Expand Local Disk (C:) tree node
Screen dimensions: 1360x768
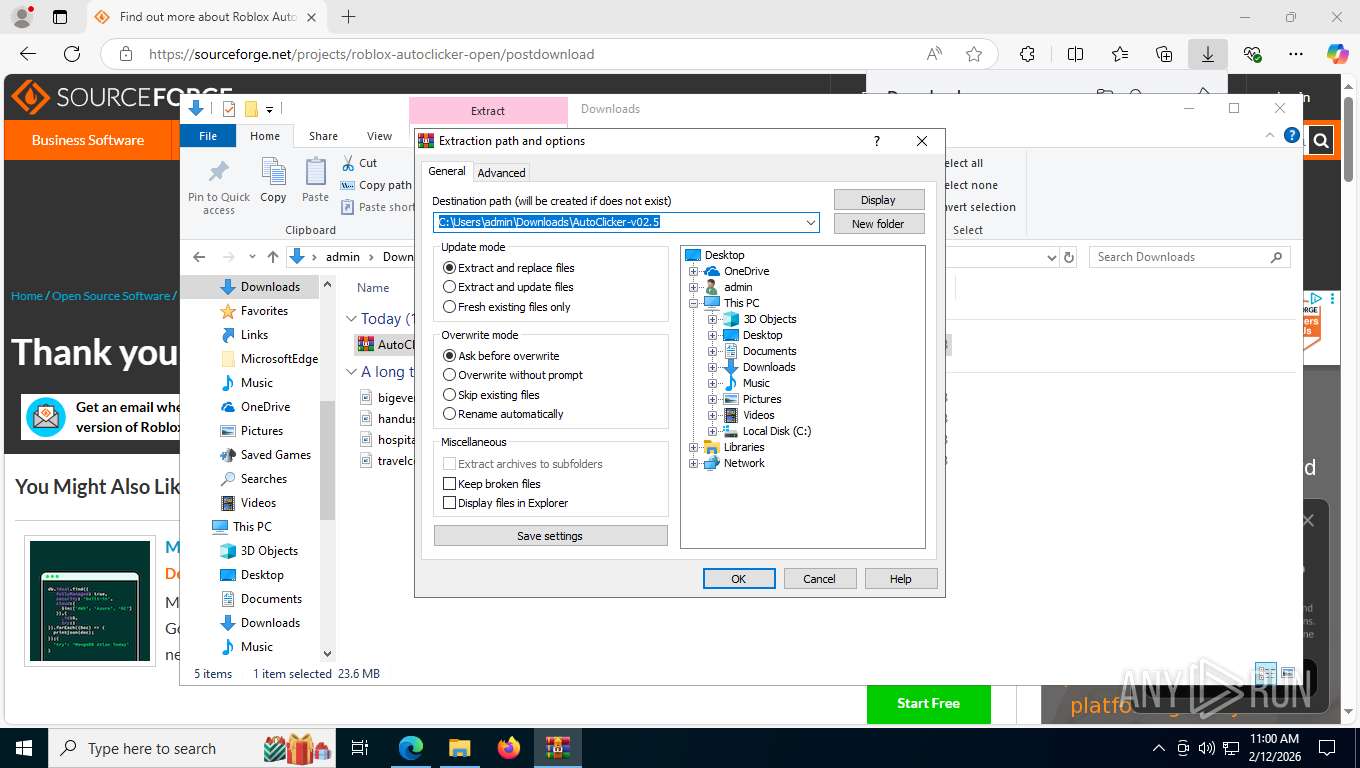pos(712,431)
